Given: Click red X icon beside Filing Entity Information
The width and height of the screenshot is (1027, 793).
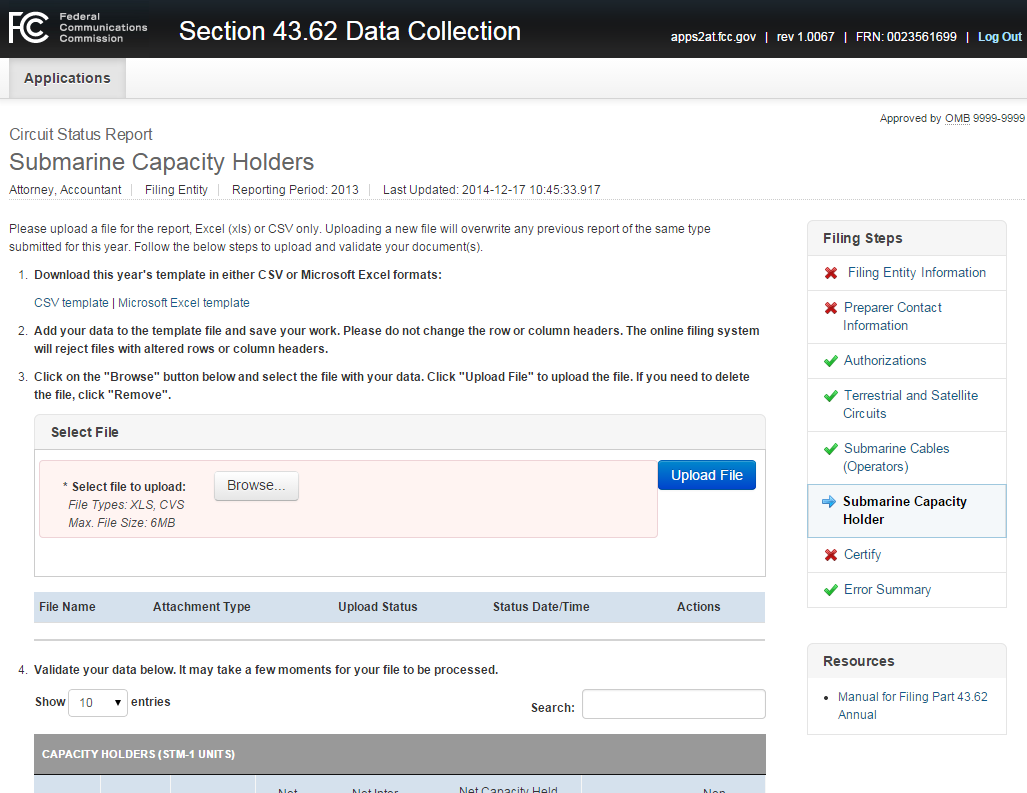Looking at the screenshot, I should coord(830,273).
